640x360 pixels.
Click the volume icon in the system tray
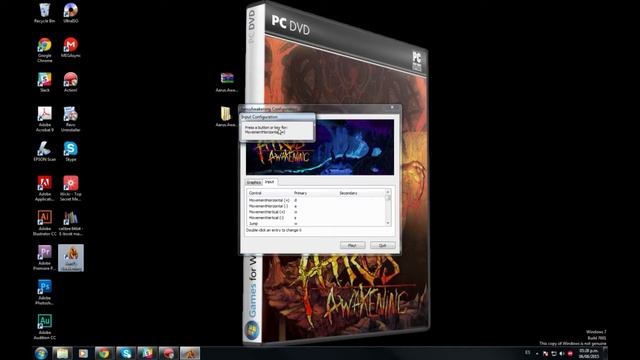(x=562, y=353)
